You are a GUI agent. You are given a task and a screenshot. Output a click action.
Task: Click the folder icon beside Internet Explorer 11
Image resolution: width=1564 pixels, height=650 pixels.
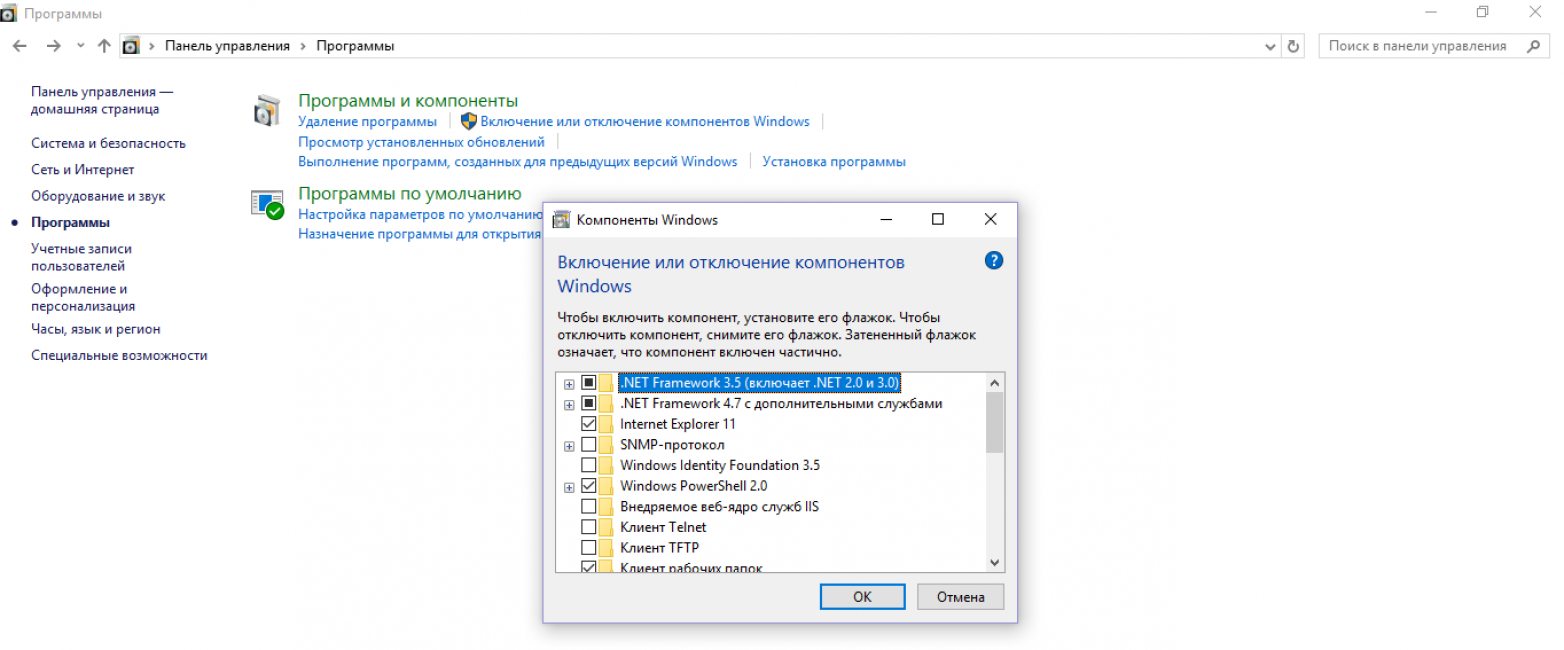[606, 424]
